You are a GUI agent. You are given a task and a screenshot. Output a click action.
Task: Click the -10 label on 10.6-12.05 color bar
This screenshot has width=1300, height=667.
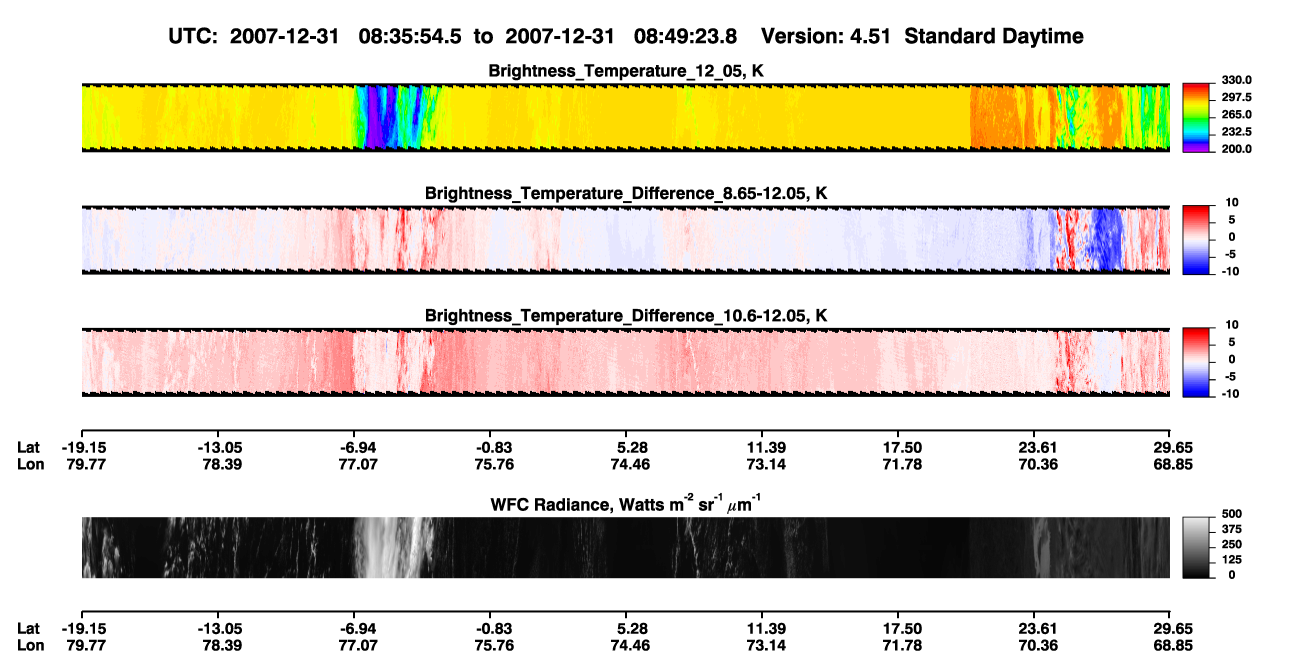point(1232,393)
